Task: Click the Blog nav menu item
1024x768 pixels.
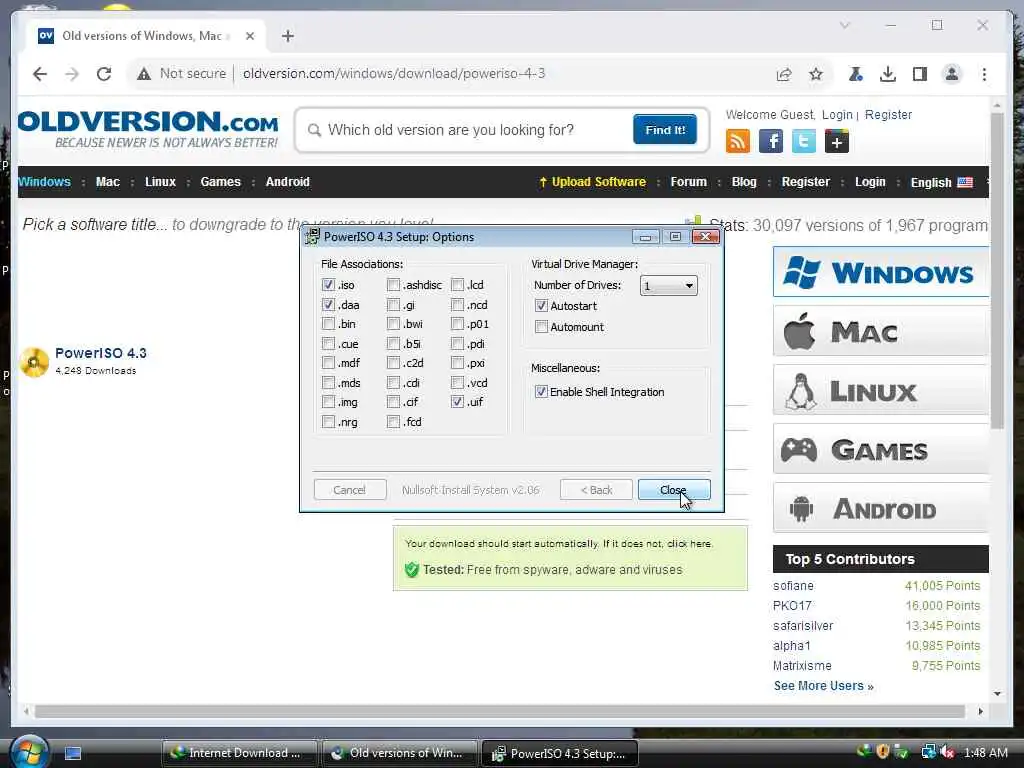Action: click(744, 182)
